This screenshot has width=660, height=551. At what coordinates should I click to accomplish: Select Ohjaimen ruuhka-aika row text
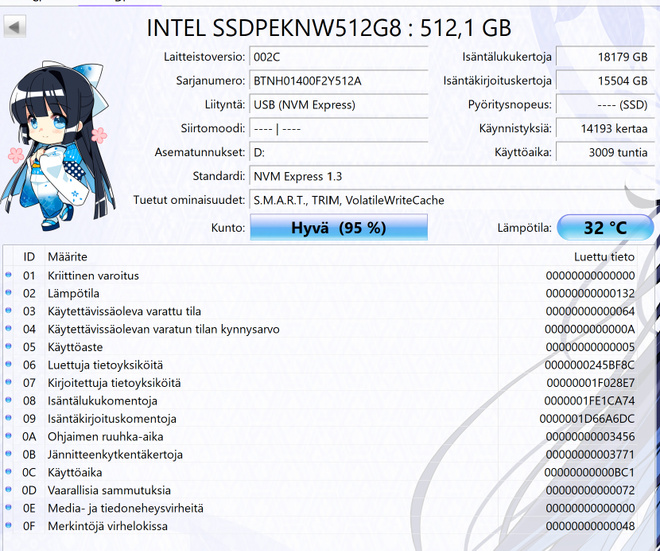105,437
